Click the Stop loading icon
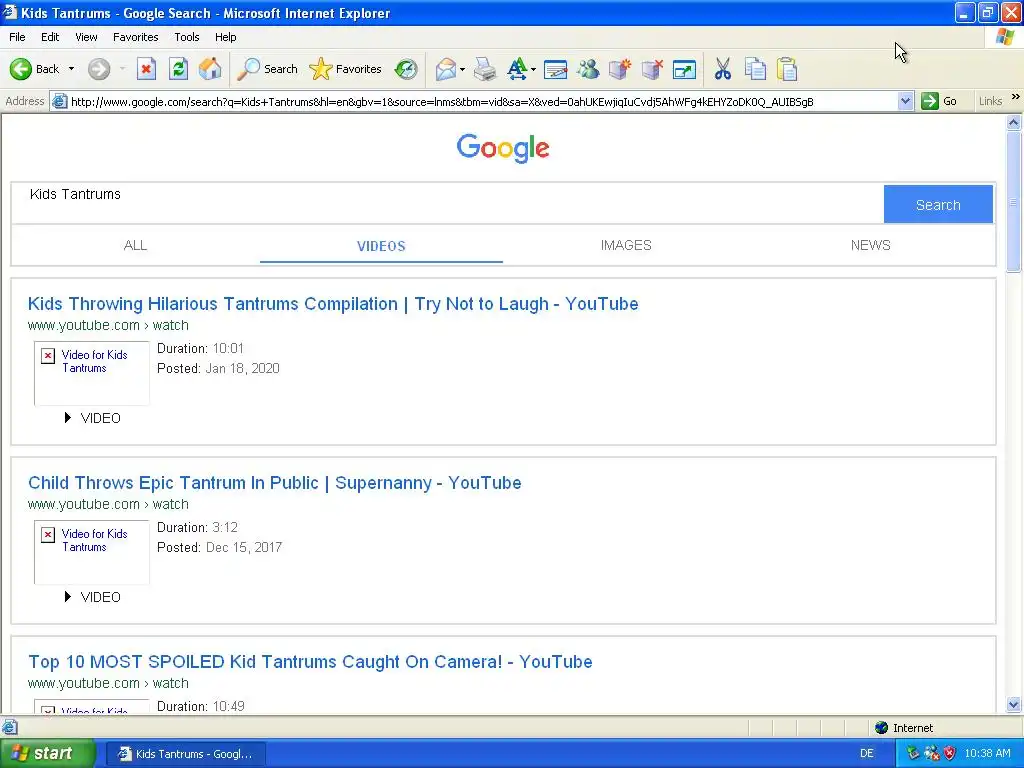The height and width of the screenshot is (768, 1024). click(x=146, y=69)
